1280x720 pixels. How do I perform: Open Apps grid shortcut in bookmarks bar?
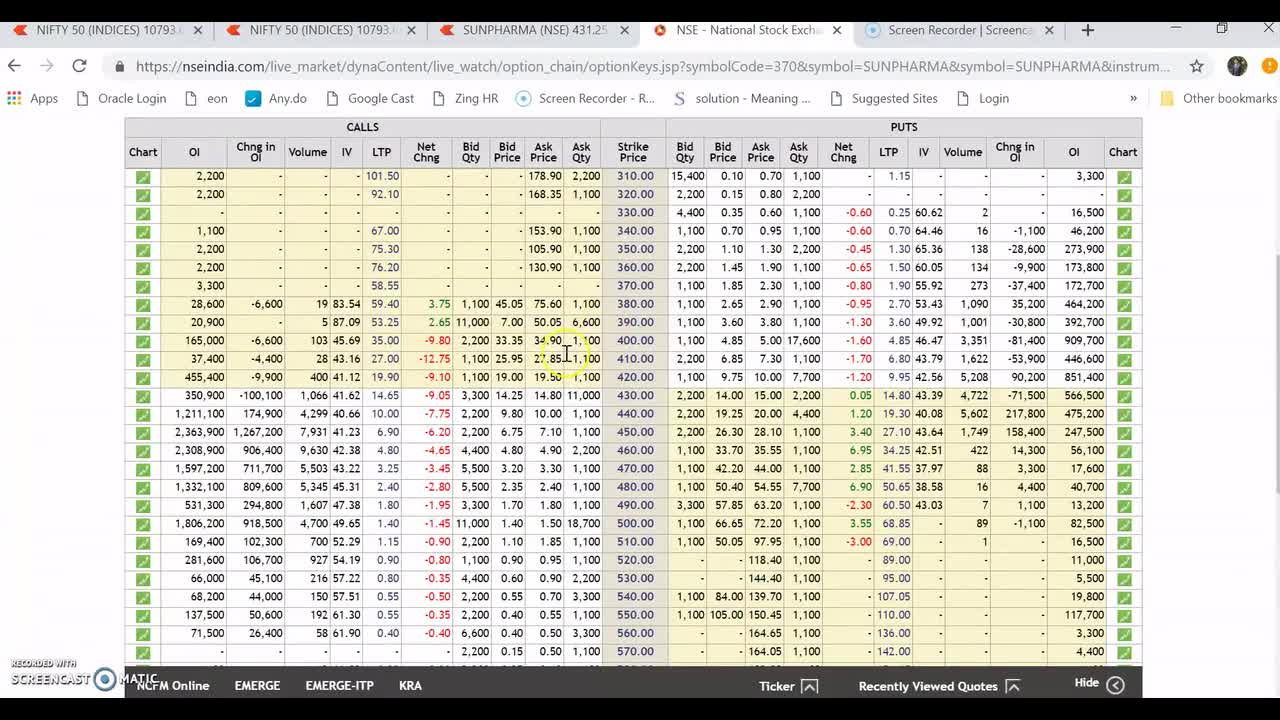tap(32, 98)
